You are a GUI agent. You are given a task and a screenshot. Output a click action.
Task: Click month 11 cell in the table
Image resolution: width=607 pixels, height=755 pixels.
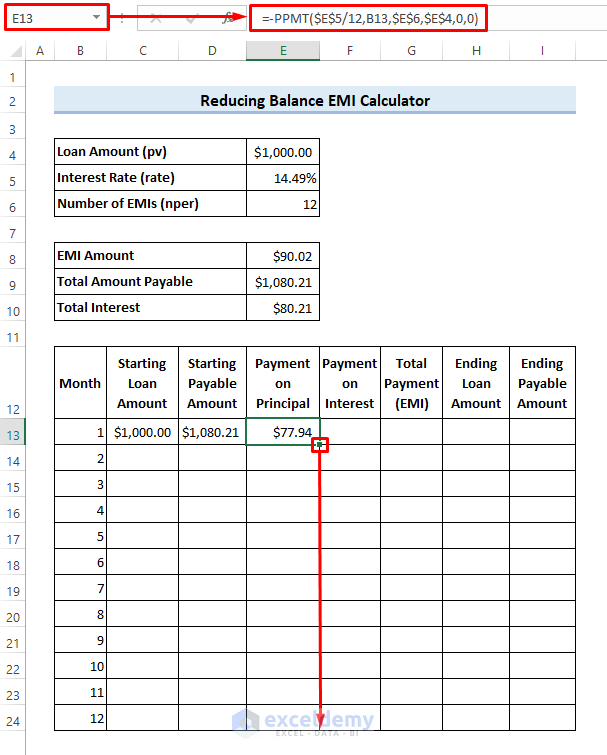coord(80,692)
